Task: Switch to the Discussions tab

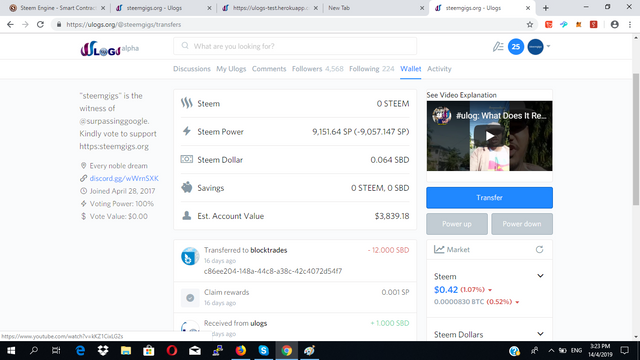Action: (192, 69)
